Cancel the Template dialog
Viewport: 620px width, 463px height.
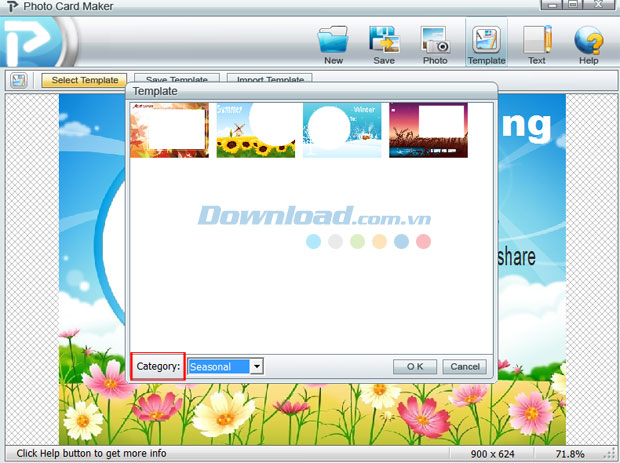coord(465,367)
